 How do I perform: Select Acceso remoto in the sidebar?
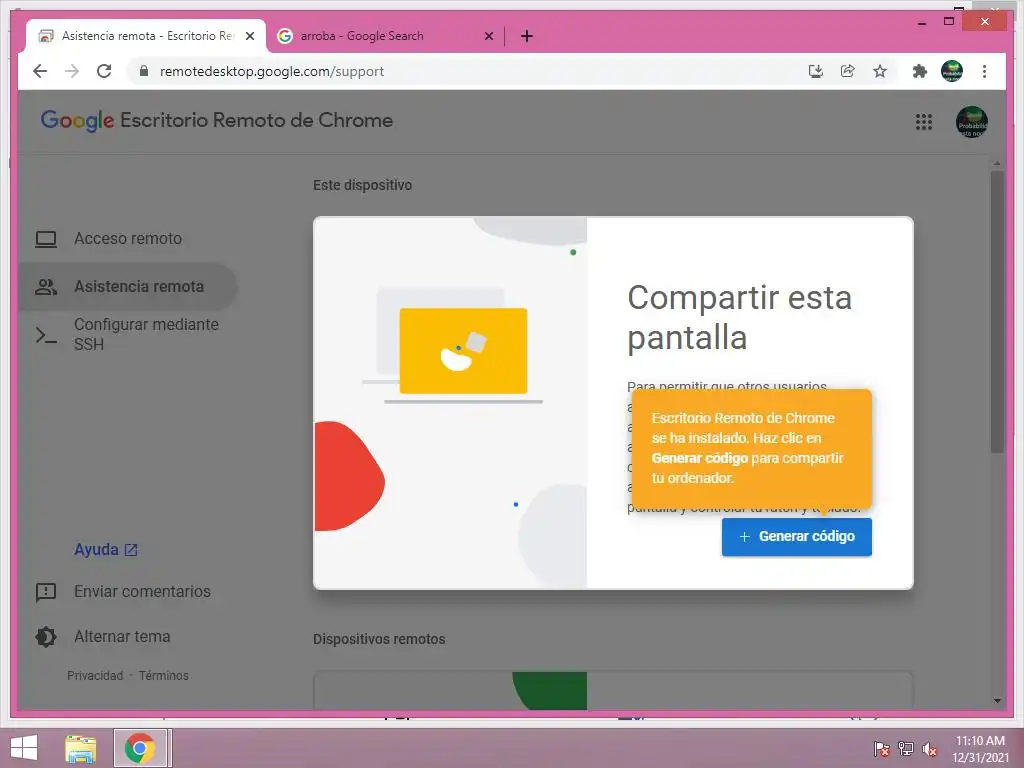(128, 238)
